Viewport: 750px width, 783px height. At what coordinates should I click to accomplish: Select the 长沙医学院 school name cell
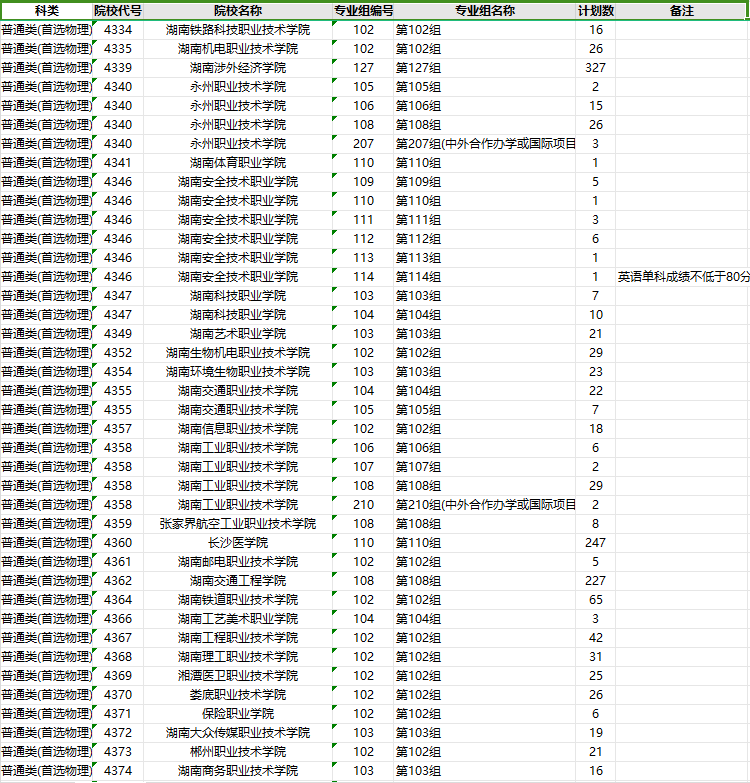pyautogui.click(x=237, y=543)
